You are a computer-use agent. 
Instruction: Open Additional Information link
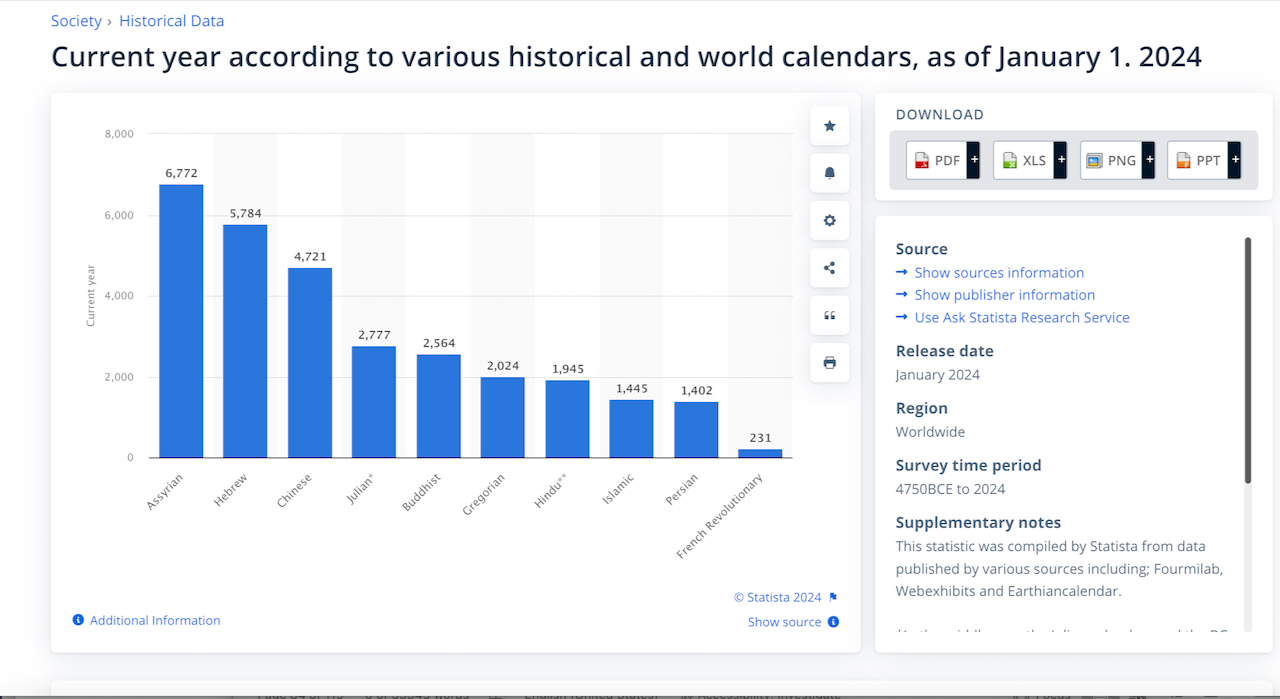155,621
